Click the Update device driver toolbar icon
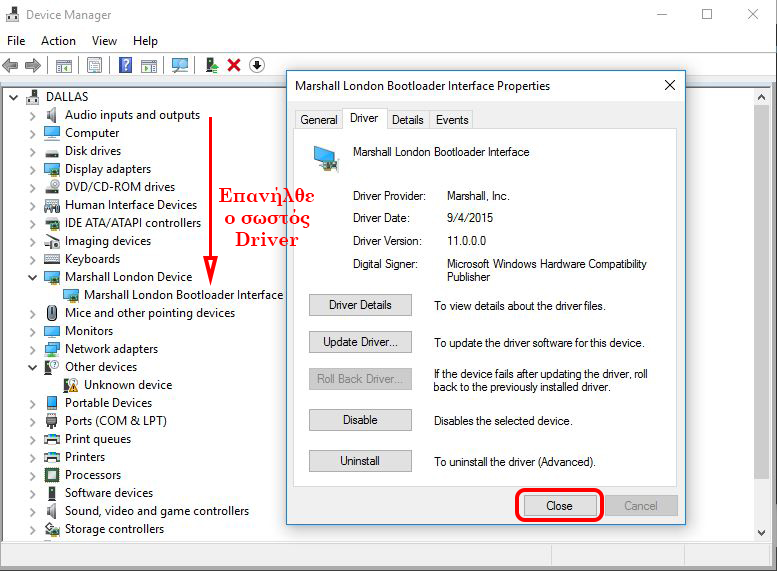Viewport: 777px width, 571px height. pyautogui.click(x=212, y=65)
